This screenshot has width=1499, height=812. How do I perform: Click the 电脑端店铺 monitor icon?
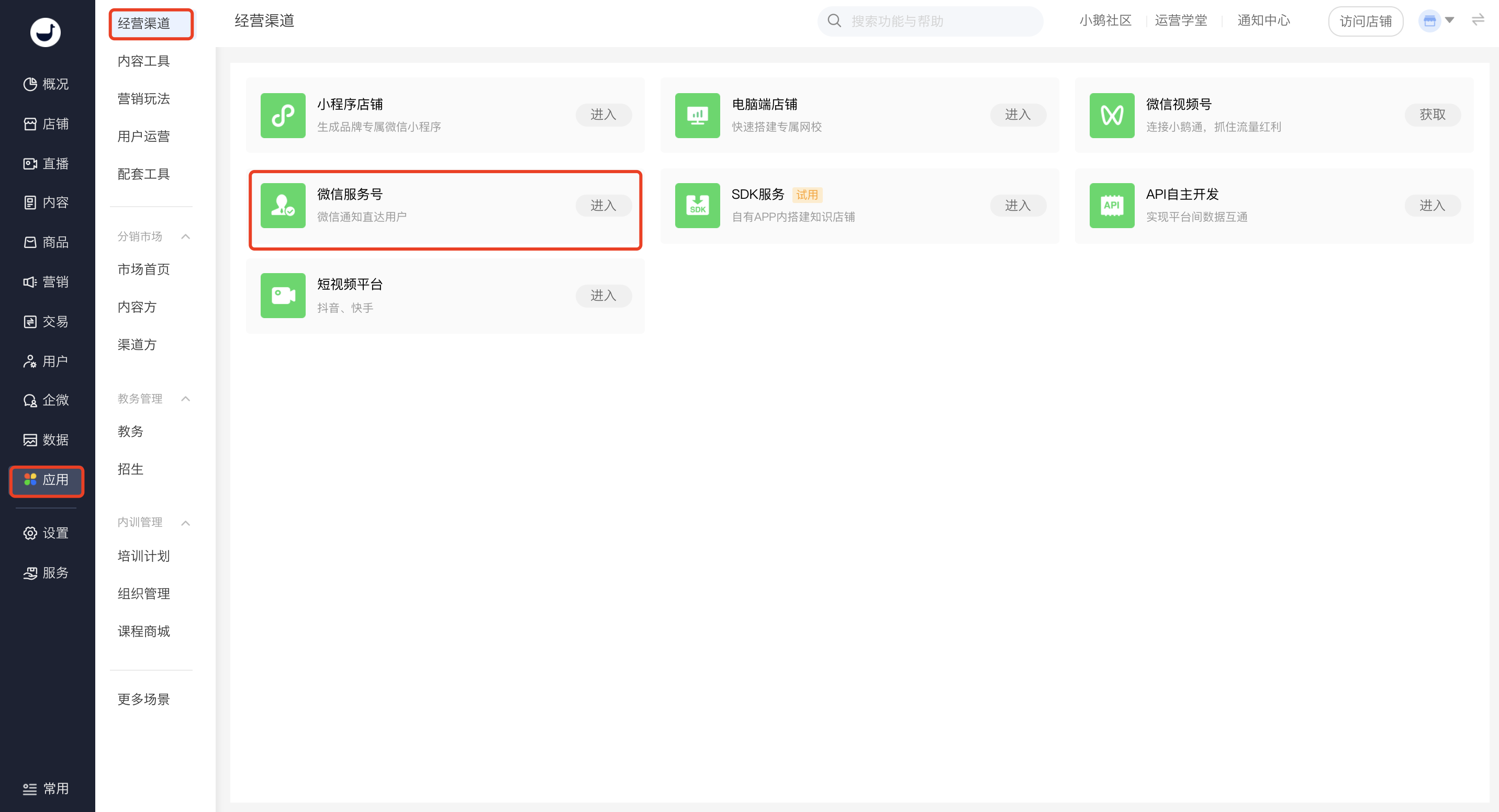[x=697, y=115]
